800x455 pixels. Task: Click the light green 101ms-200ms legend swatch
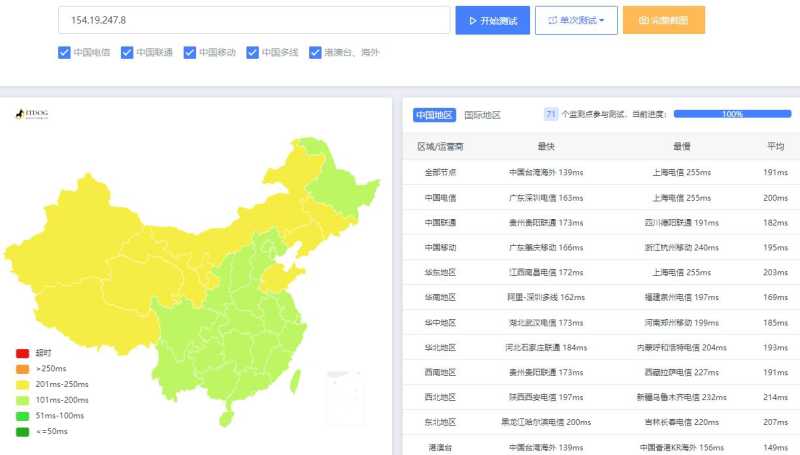[x=22, y=400]
